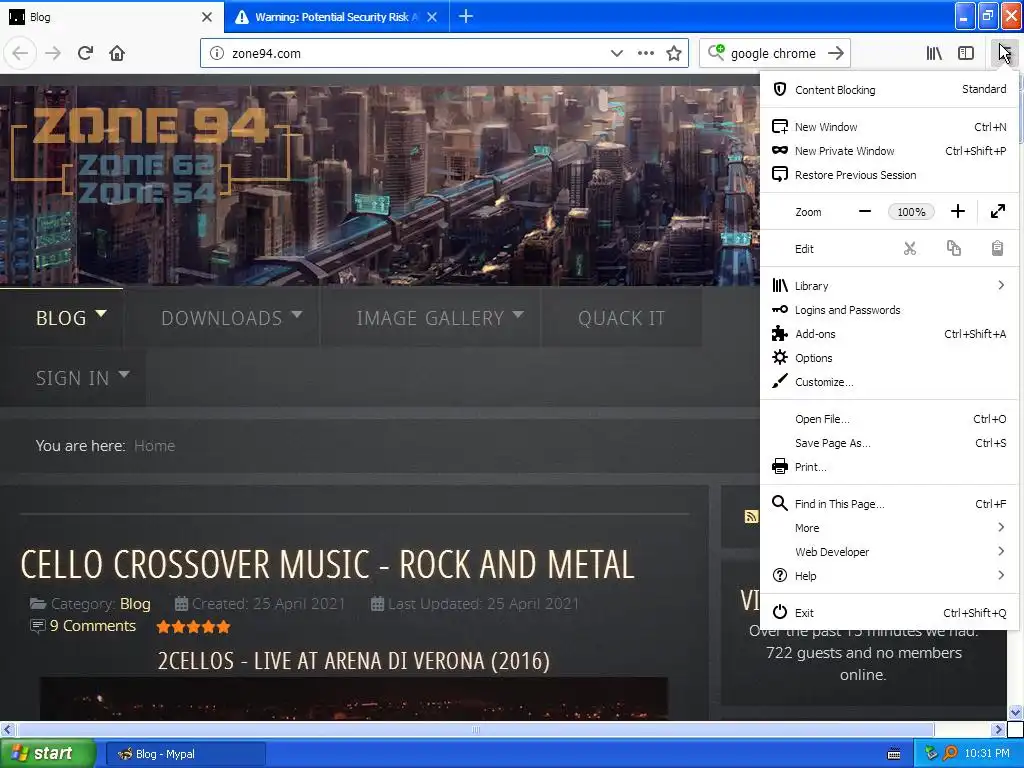This screenshot has height=768, width=1024.
Task: Click the horizontal page scrollbar
Action: (x=476, y=729)
